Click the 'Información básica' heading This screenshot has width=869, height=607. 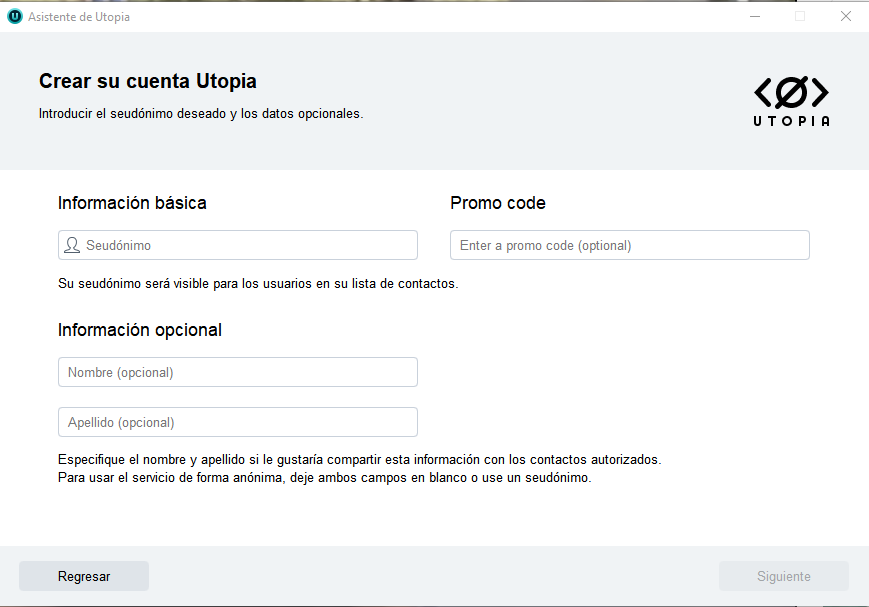[132, 203]
